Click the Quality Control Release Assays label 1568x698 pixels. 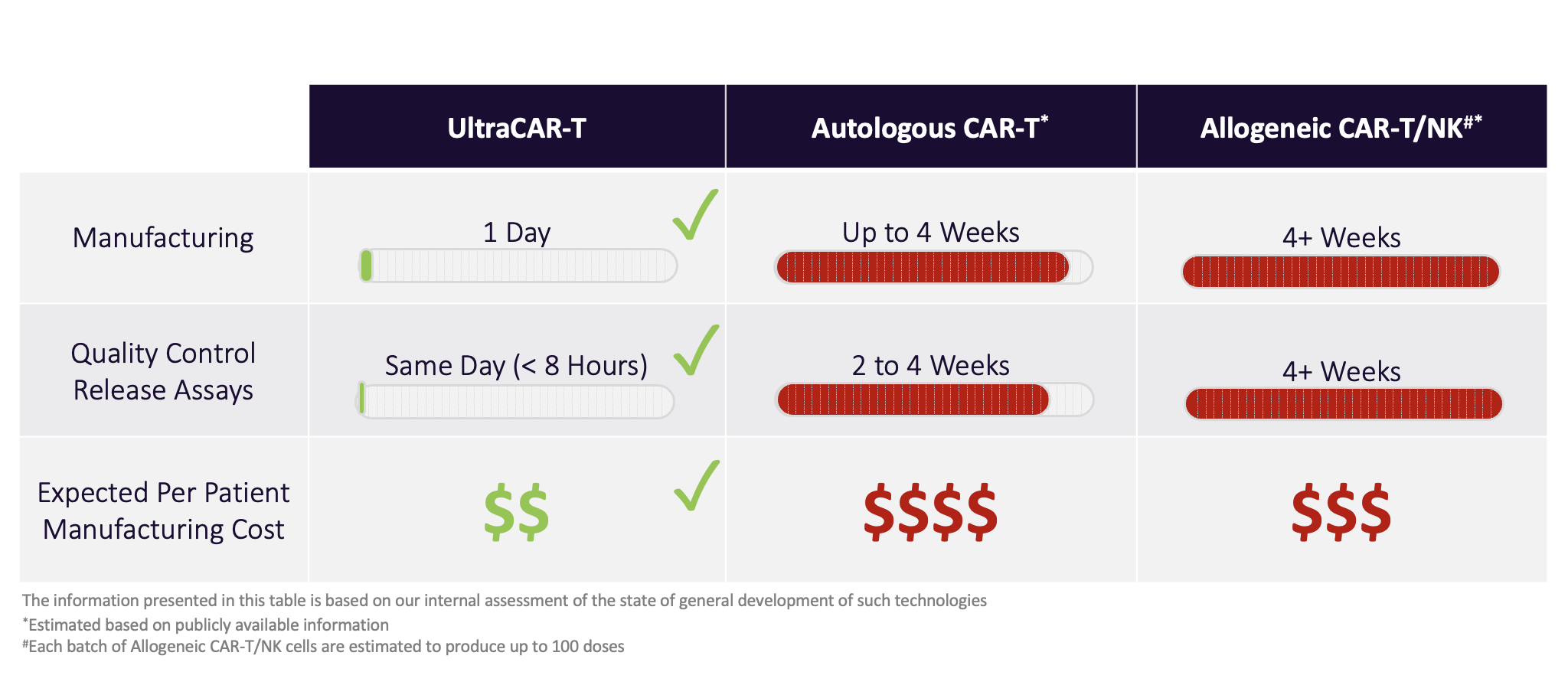(x=163, y=372)
